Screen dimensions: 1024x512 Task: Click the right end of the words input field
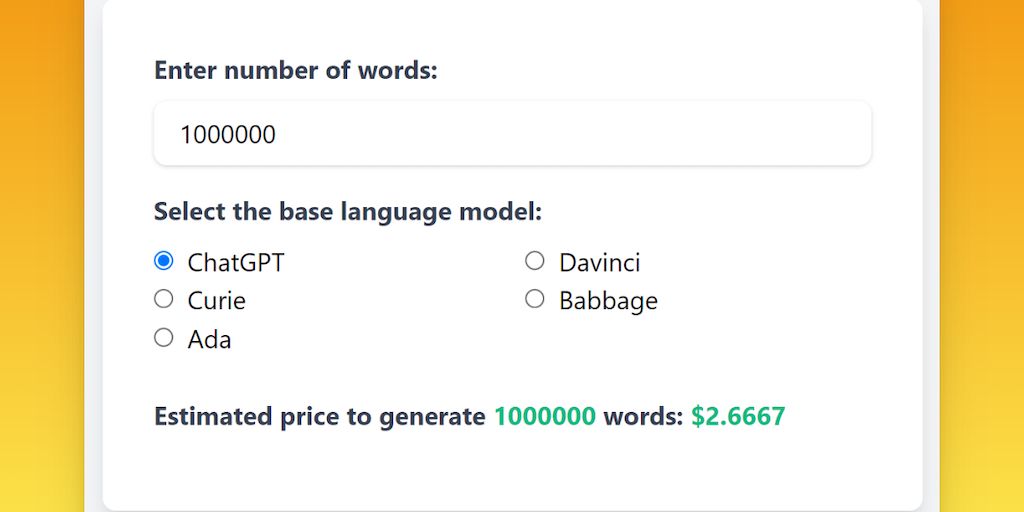[850, 134]
